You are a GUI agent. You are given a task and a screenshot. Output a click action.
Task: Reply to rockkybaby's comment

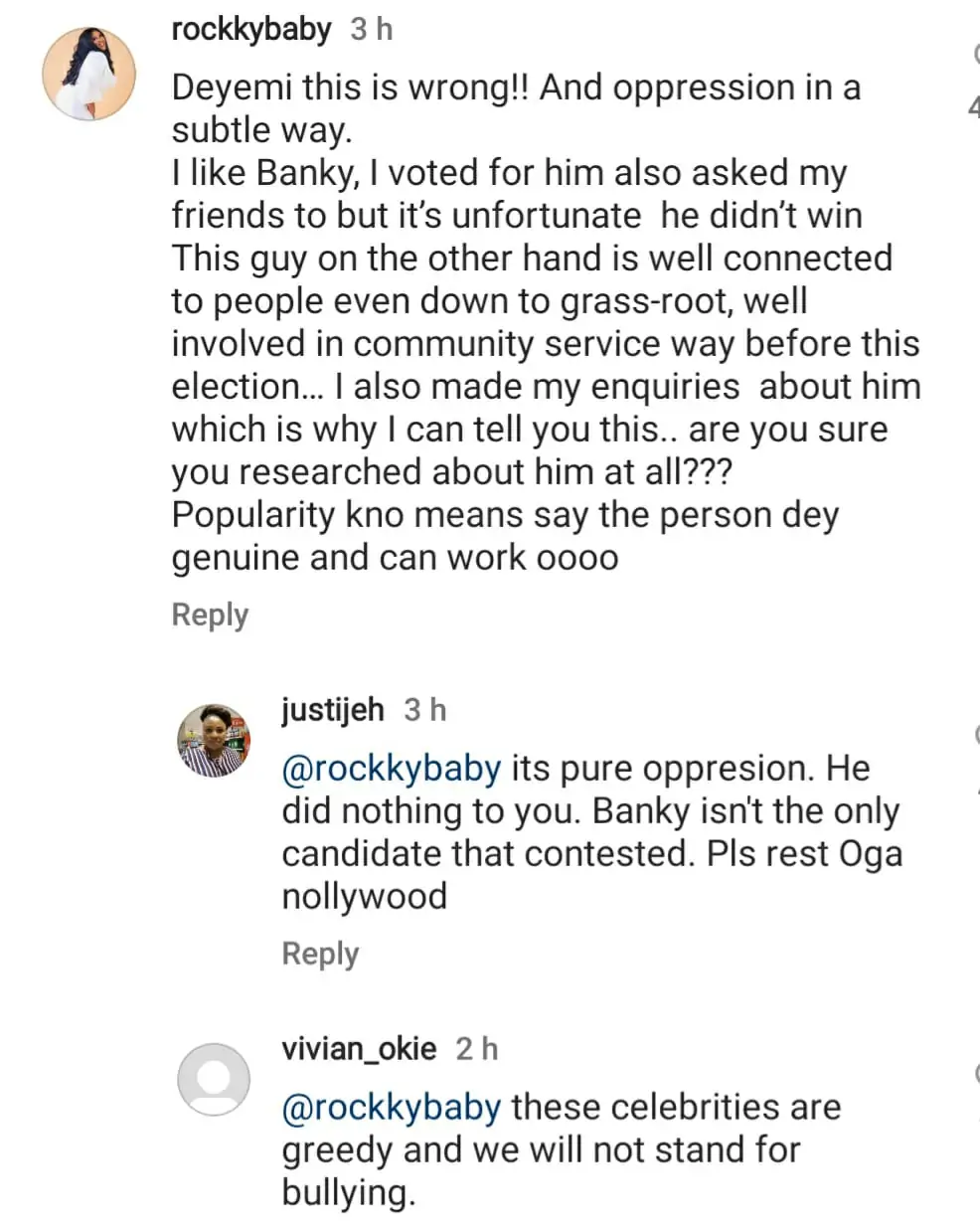pyautogui.click(x=210, y=614)
